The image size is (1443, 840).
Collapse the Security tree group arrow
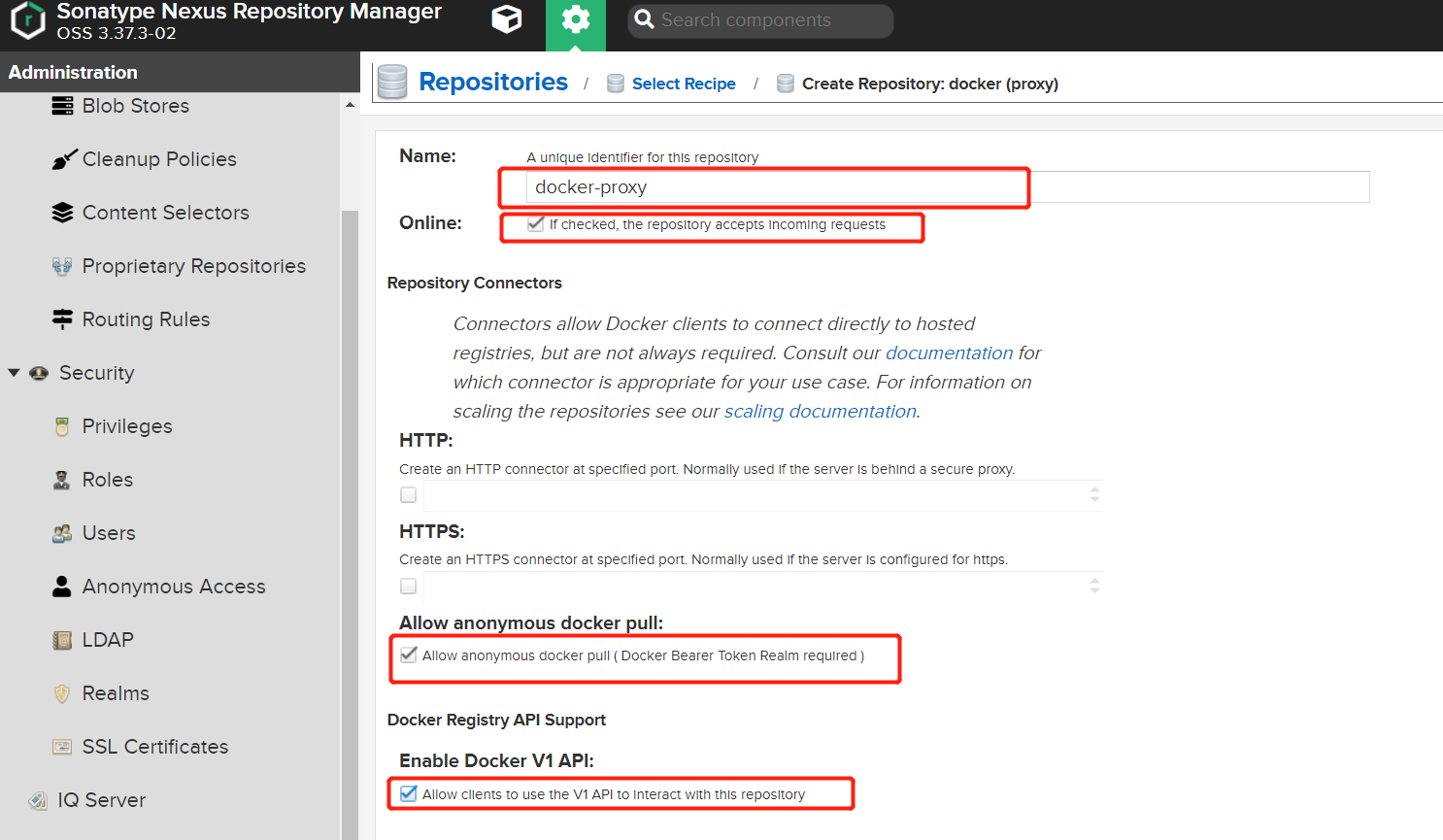(x=14, y=373)
